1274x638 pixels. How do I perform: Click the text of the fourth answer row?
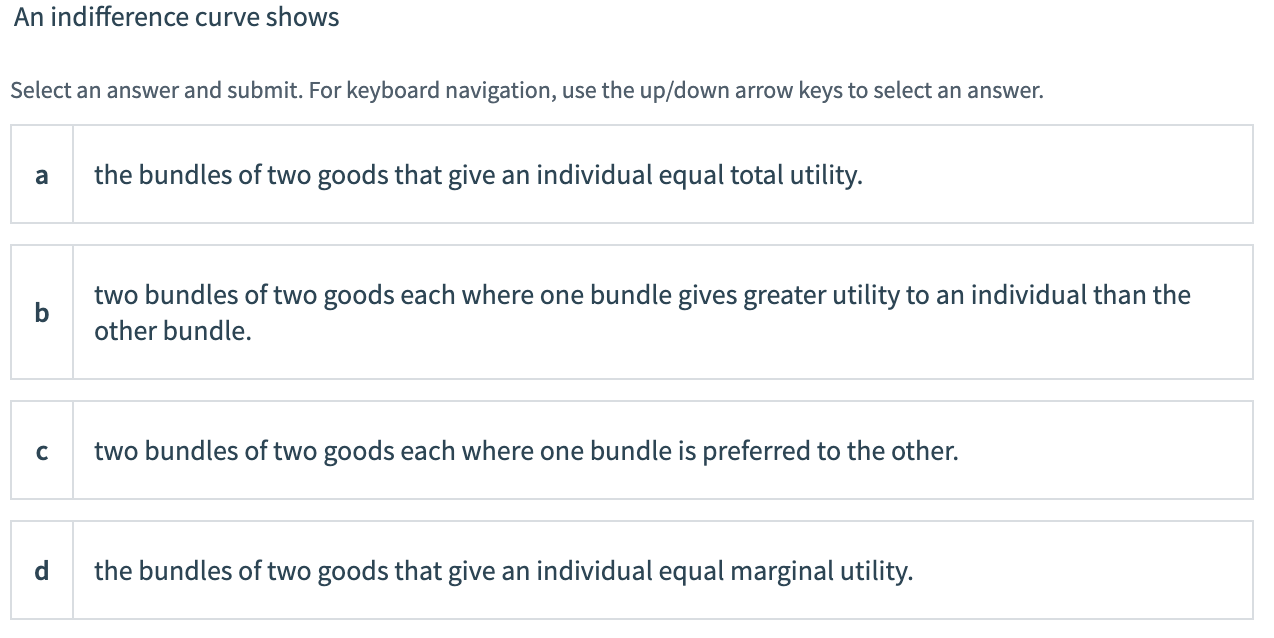[504, 570]
